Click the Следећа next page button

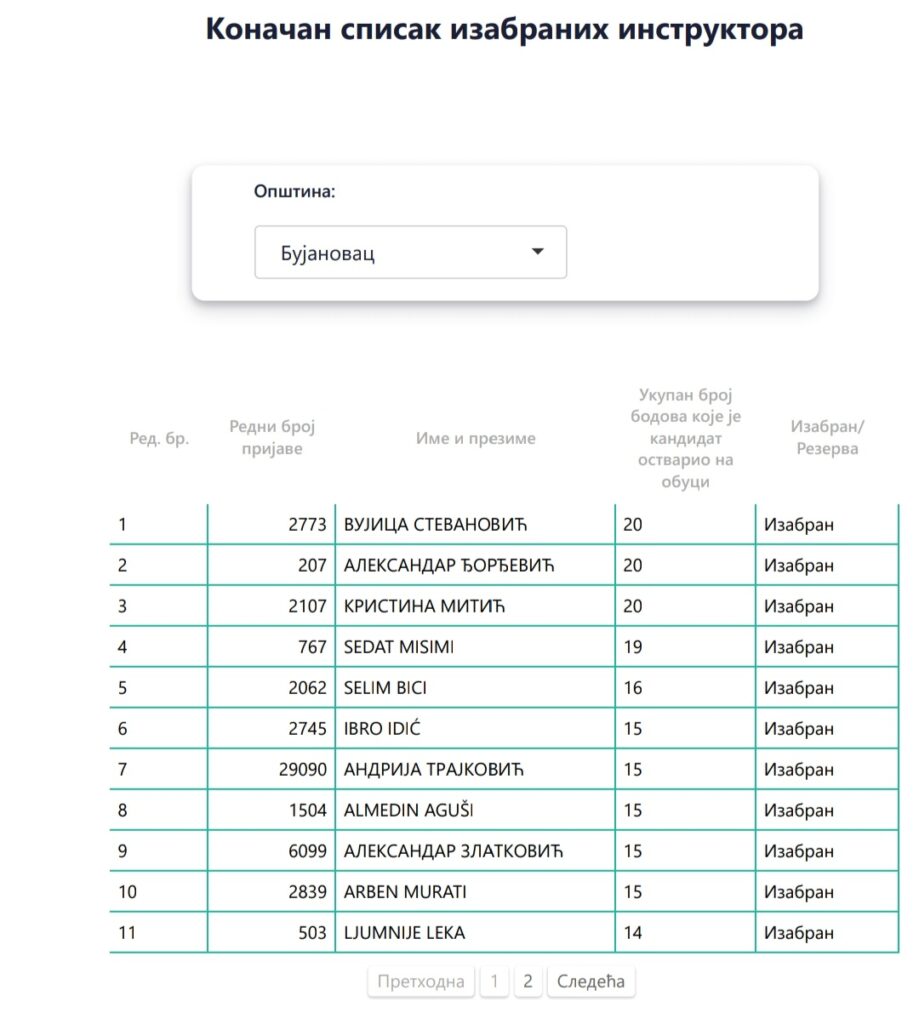pyautogui.click(x=590, y=981)
